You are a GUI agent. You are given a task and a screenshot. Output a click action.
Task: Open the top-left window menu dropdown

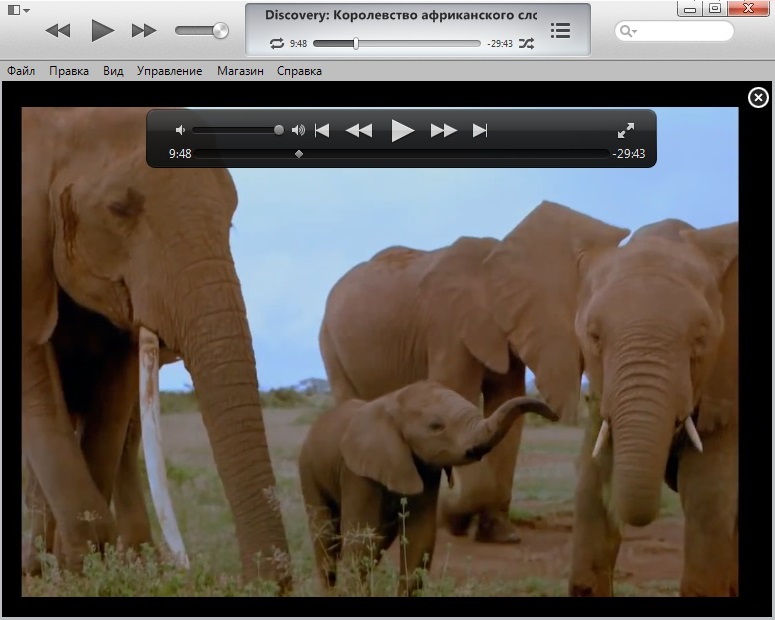(x=19, y=10)
